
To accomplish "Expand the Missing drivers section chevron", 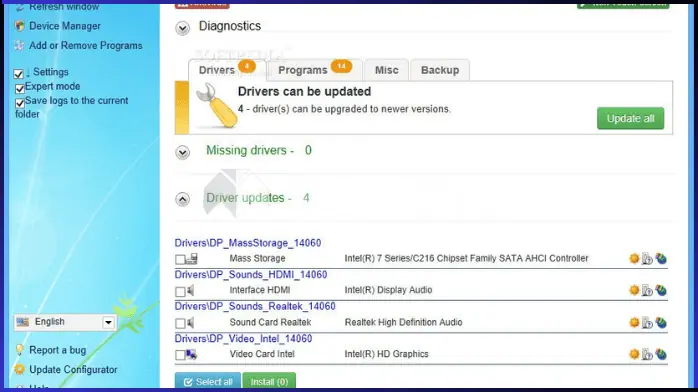I will pos(182,153).
